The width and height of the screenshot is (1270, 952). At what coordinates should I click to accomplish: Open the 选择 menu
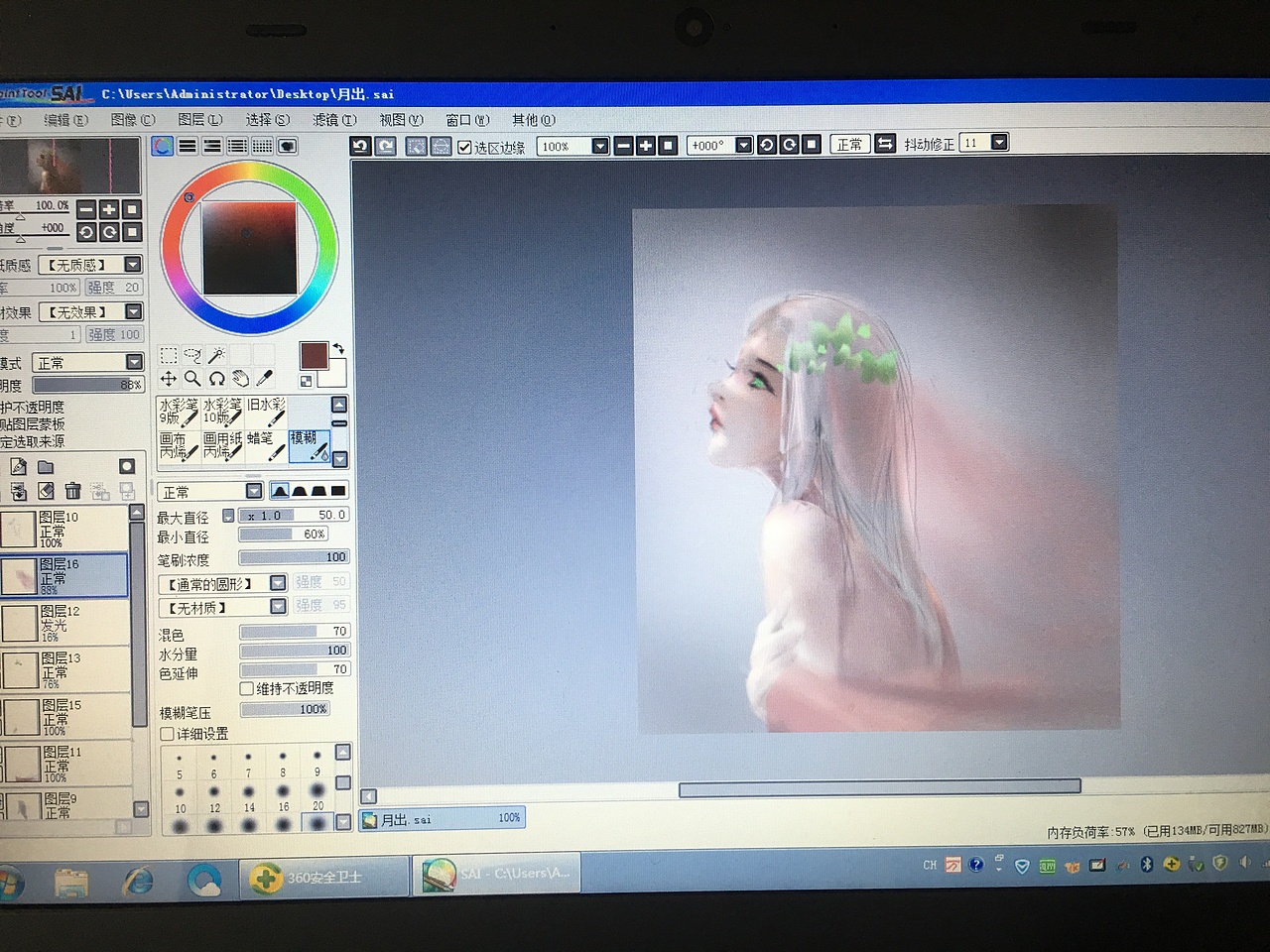tap(267, 120)
